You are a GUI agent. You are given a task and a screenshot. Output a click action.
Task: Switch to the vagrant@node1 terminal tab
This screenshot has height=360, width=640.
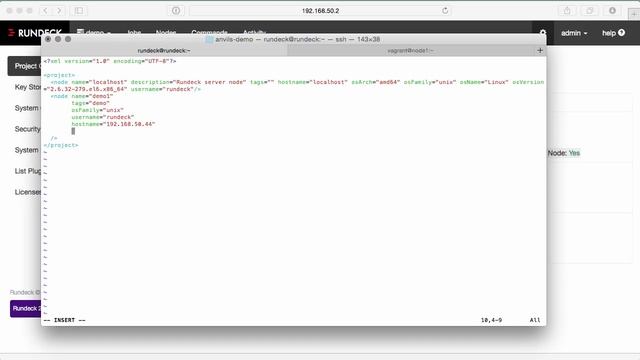410,51
